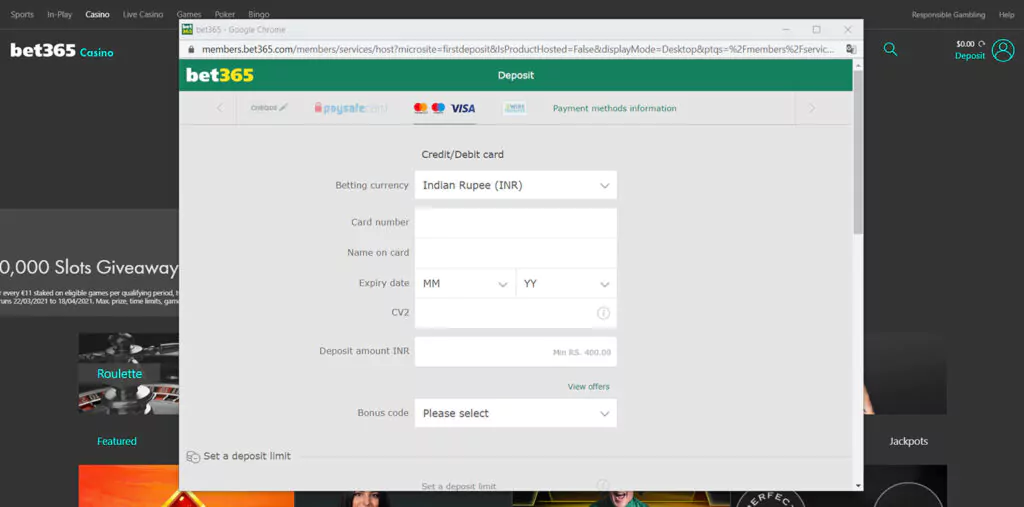Image resolution: width=1024 pixels, height=507 pixels.
Task: Close the bet365 deposit popup window
Action: 847,29
